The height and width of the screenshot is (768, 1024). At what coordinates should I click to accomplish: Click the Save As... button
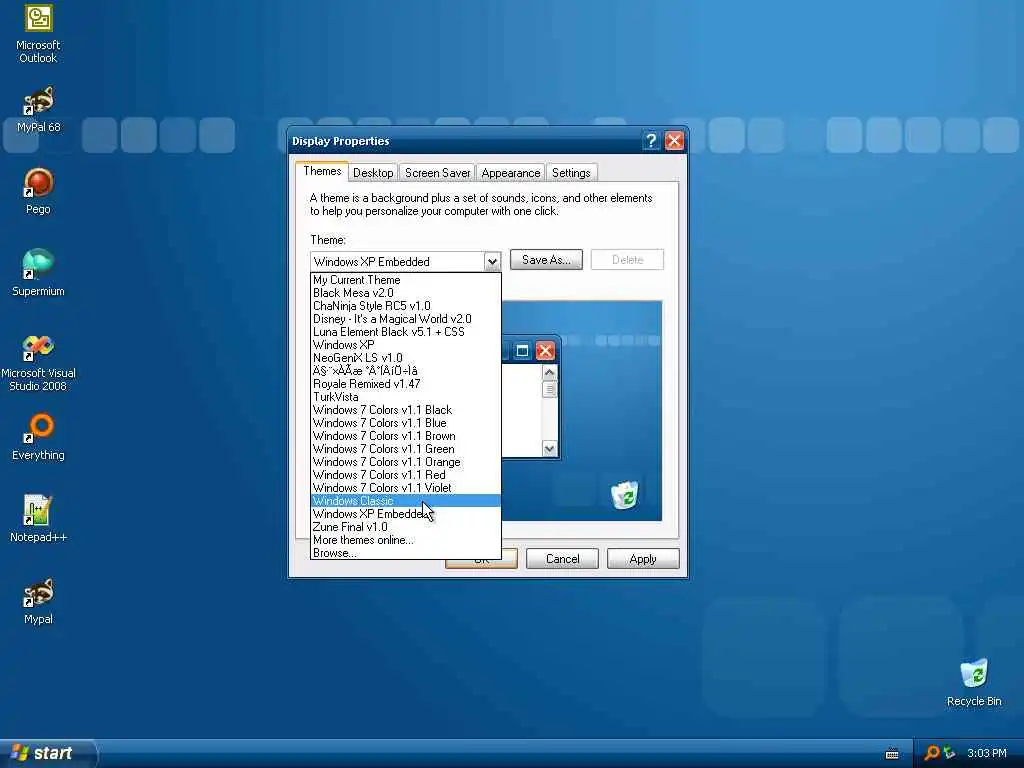pyautogui.click(x=546, y=260)
